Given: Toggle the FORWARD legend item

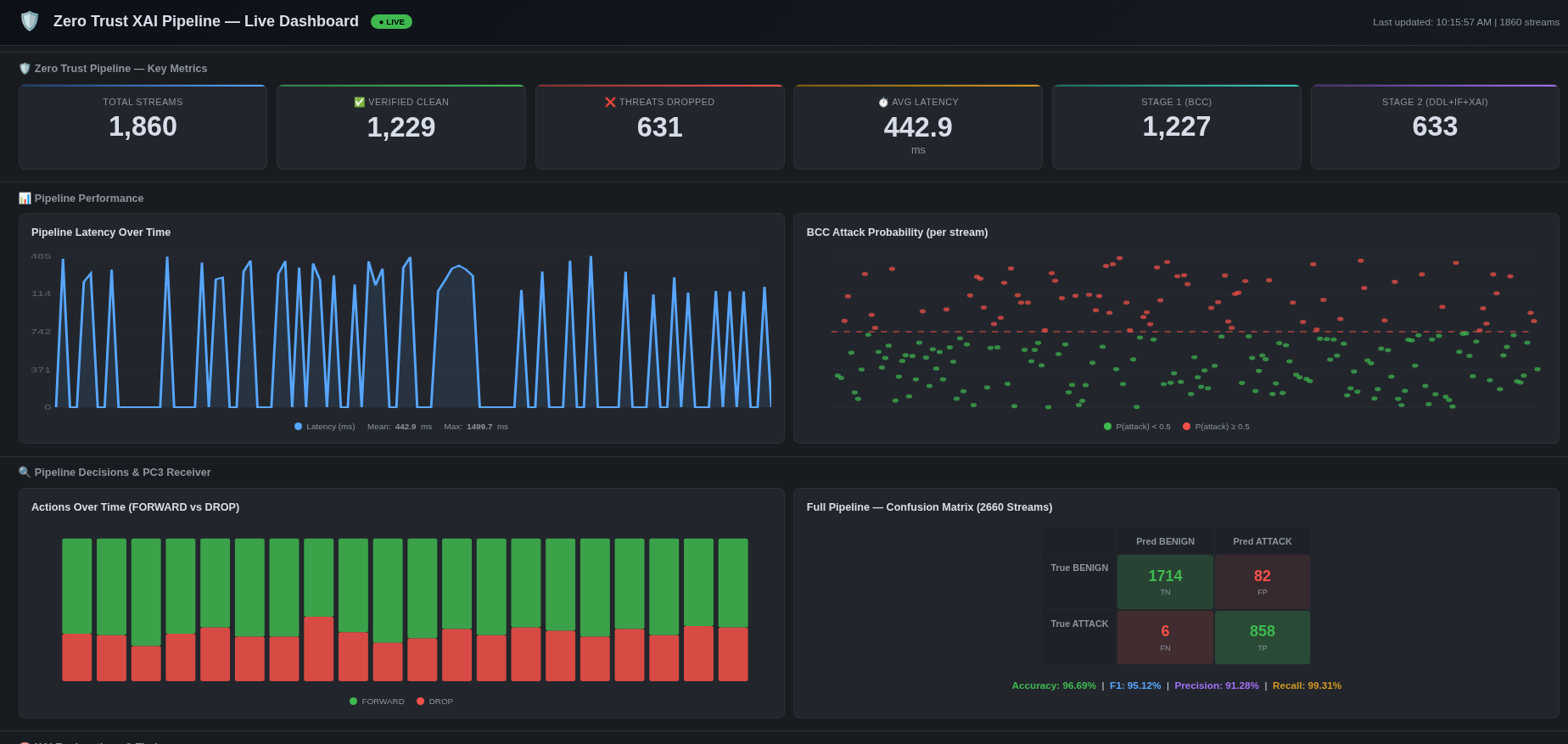Looking at the screenshot, I should [x=377, y=702].
